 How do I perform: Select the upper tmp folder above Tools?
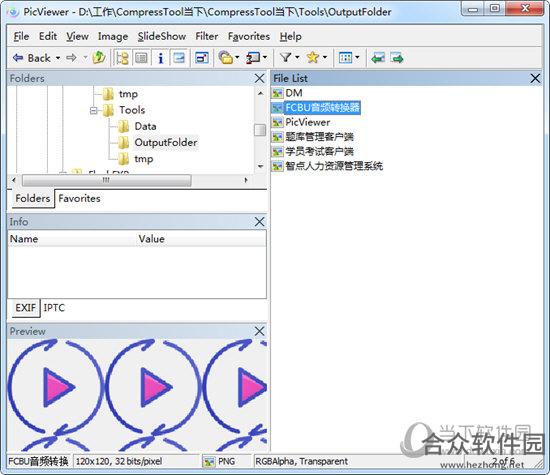point(128,94)
